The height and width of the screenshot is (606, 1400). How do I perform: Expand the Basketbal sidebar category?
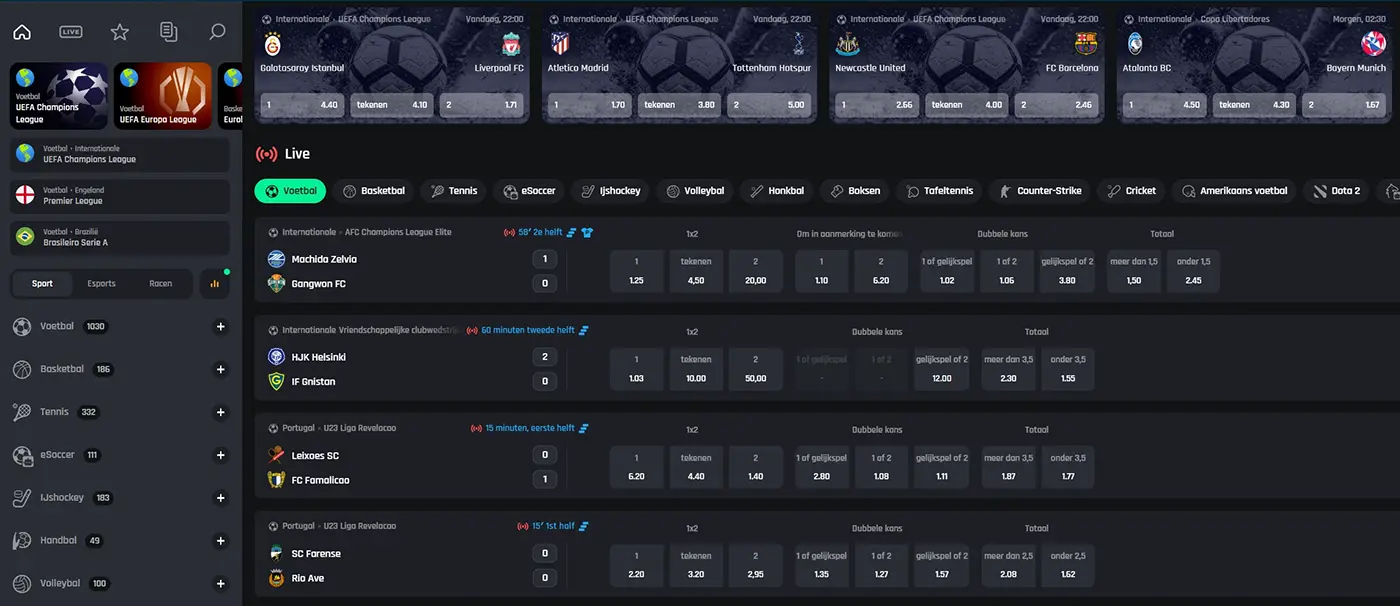[x=221, y=370]
